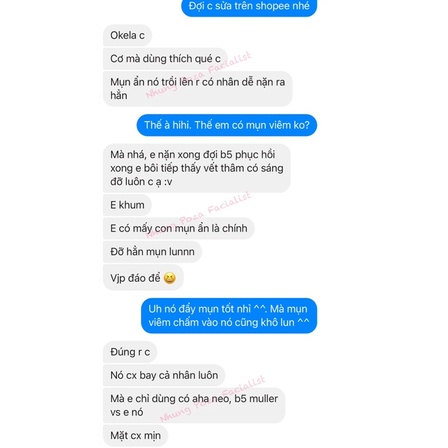Viewport: 448px width, 448px height.
Task: Select the "Okela c" message bubble
Action: click(x=127, y=35)
